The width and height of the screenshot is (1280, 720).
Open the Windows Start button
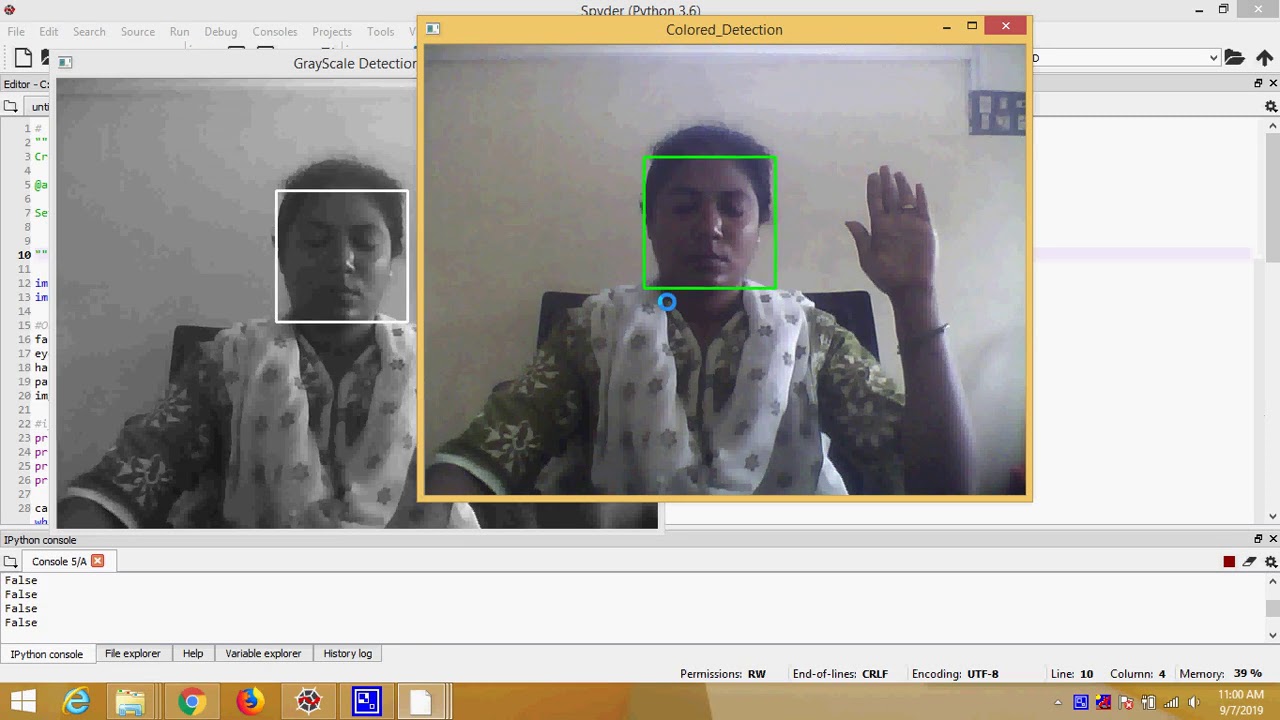point(23,702)
